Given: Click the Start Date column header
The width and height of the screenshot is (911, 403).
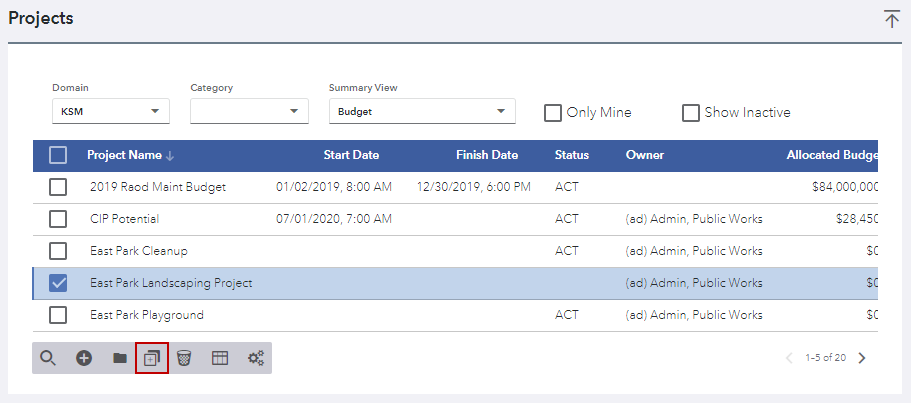Looking at the screenshot, I should (351, 155).
